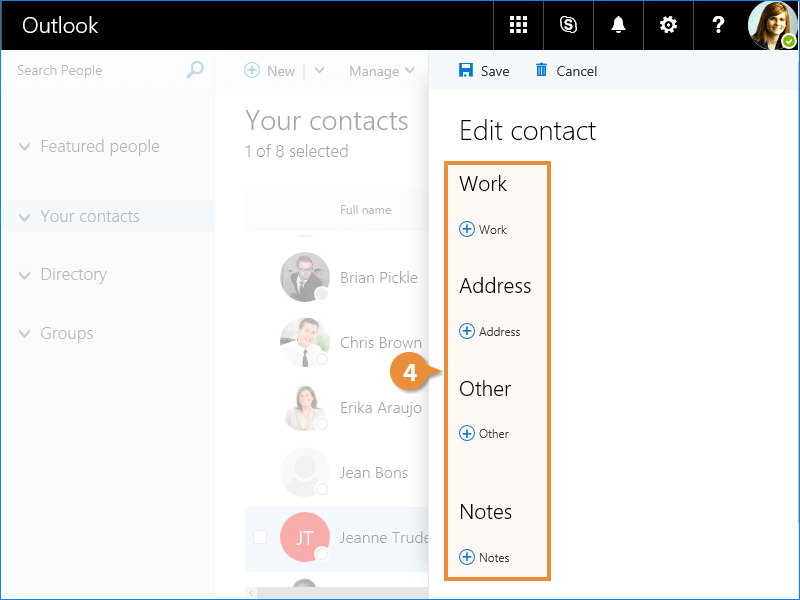Open the dropdown arrow next to New
Viewport: 800px width, 600px height.
320,71
